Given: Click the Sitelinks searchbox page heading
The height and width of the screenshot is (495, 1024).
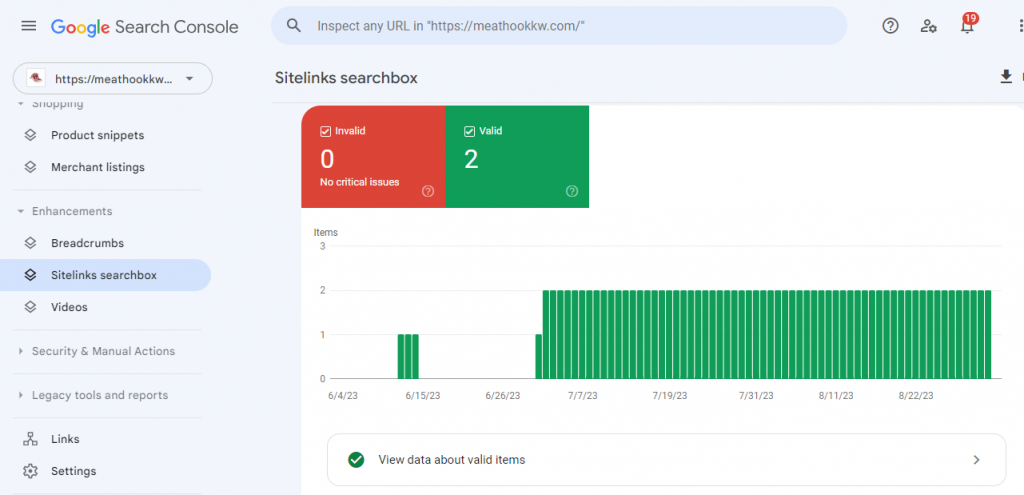Looking at the screenshot, I should click(x=346, y=78).
